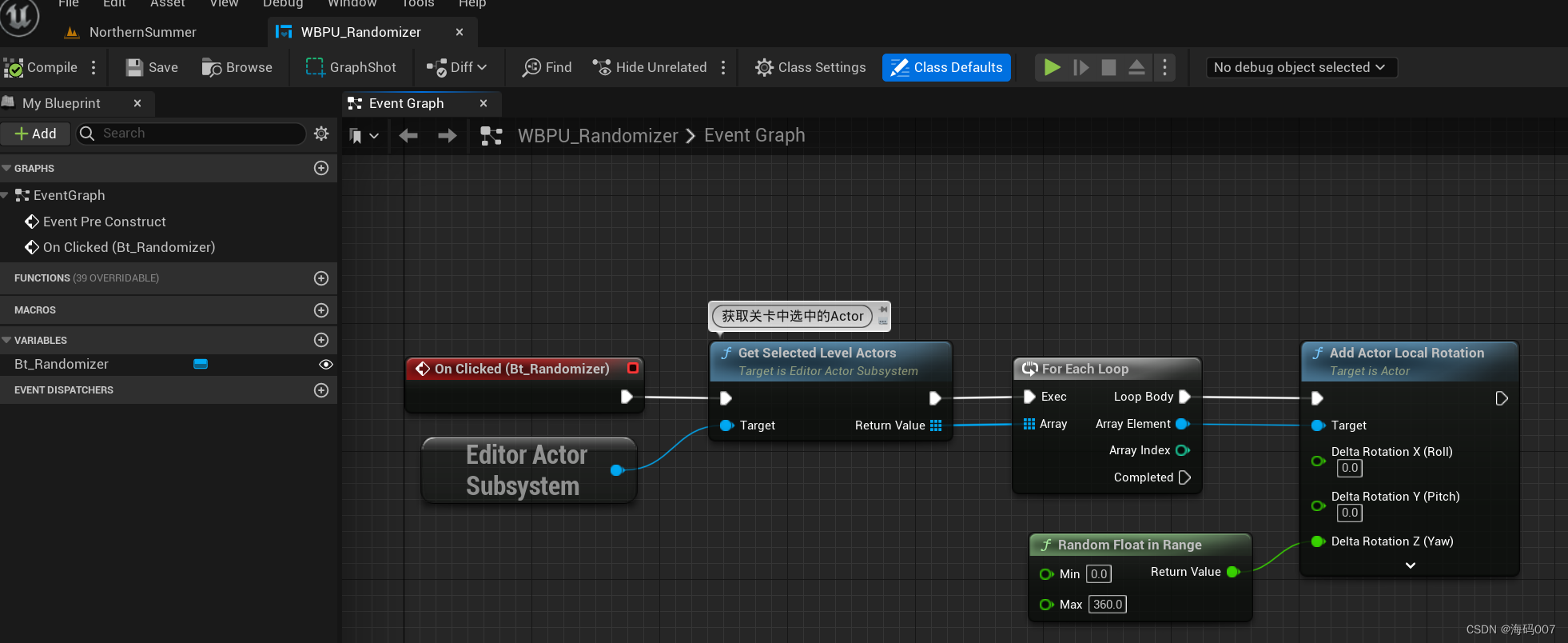1568x643 pixels.
Task: Add a new graph with plus icon
Action: [321, 168]
